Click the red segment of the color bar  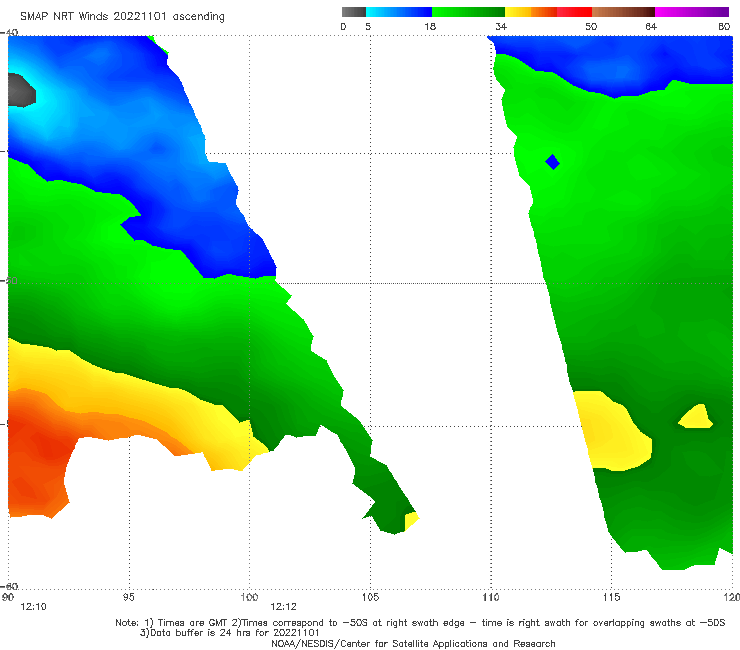click(x=574, y=12)
